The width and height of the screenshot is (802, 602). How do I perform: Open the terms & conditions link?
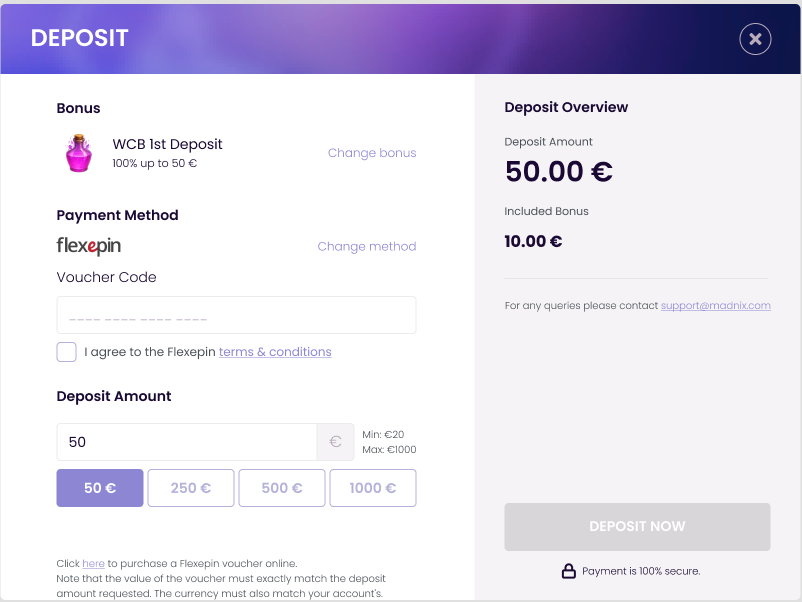click(x=275, y=352)
